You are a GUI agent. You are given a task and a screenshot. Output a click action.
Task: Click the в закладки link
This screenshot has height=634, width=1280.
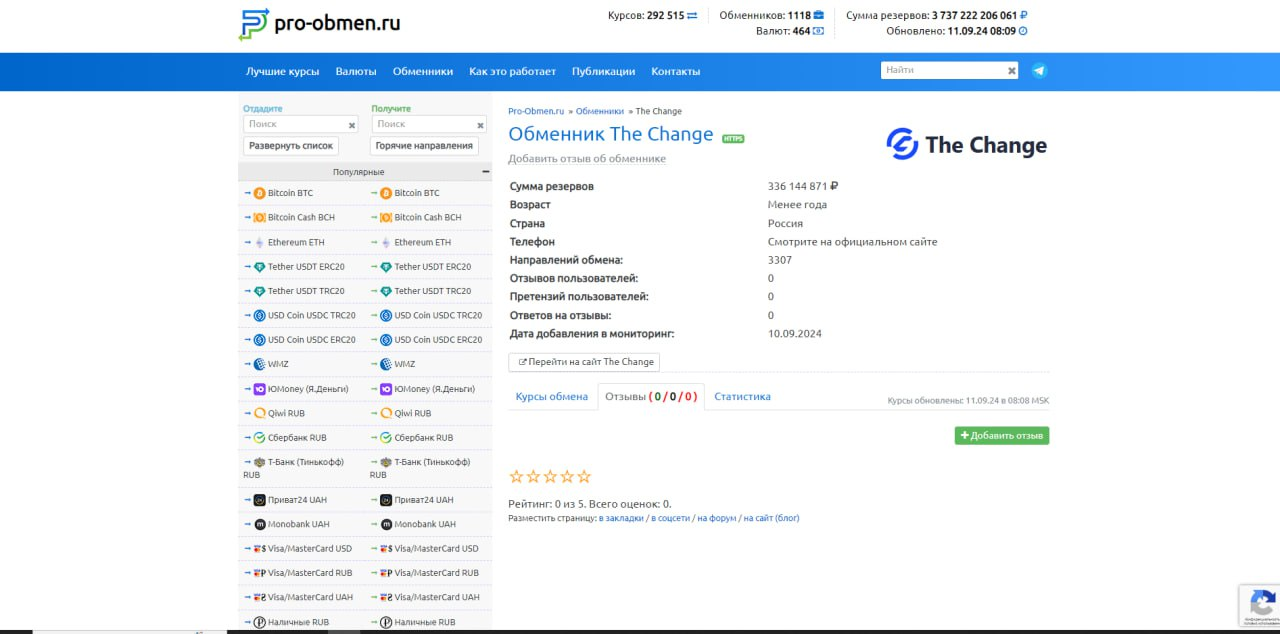coord(621,518)
